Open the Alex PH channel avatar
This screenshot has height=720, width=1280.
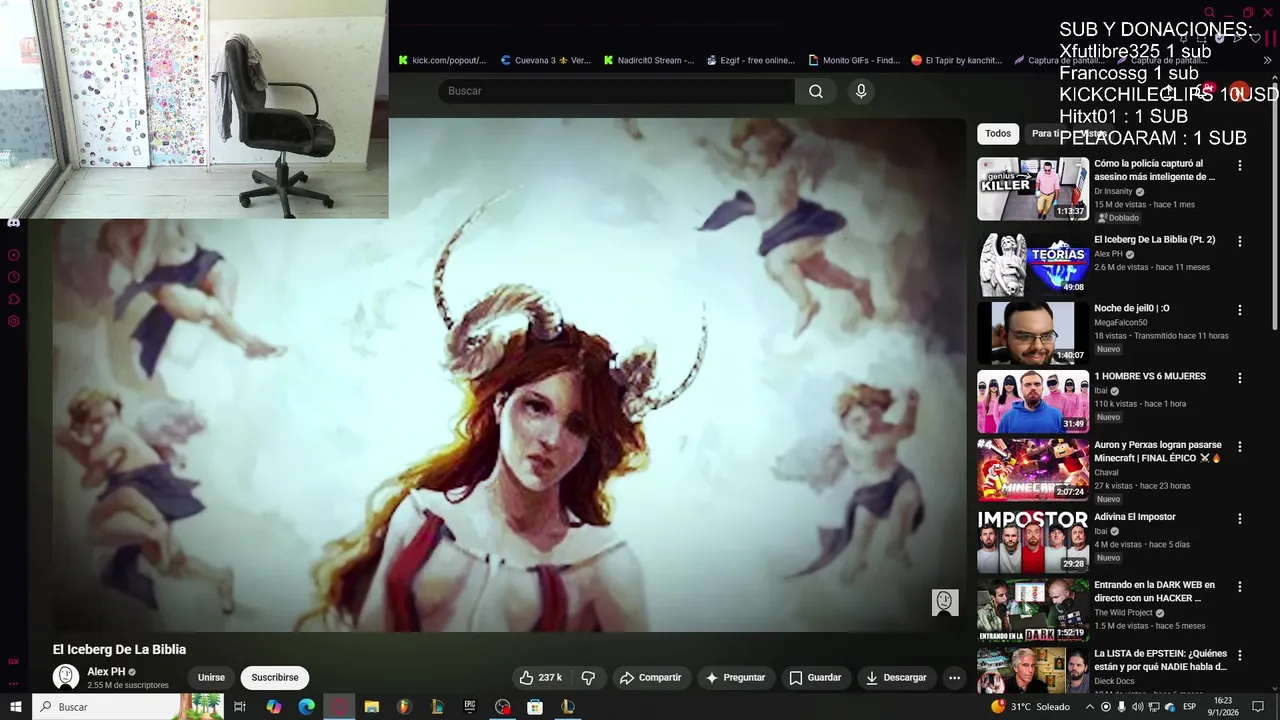(66, 677)
